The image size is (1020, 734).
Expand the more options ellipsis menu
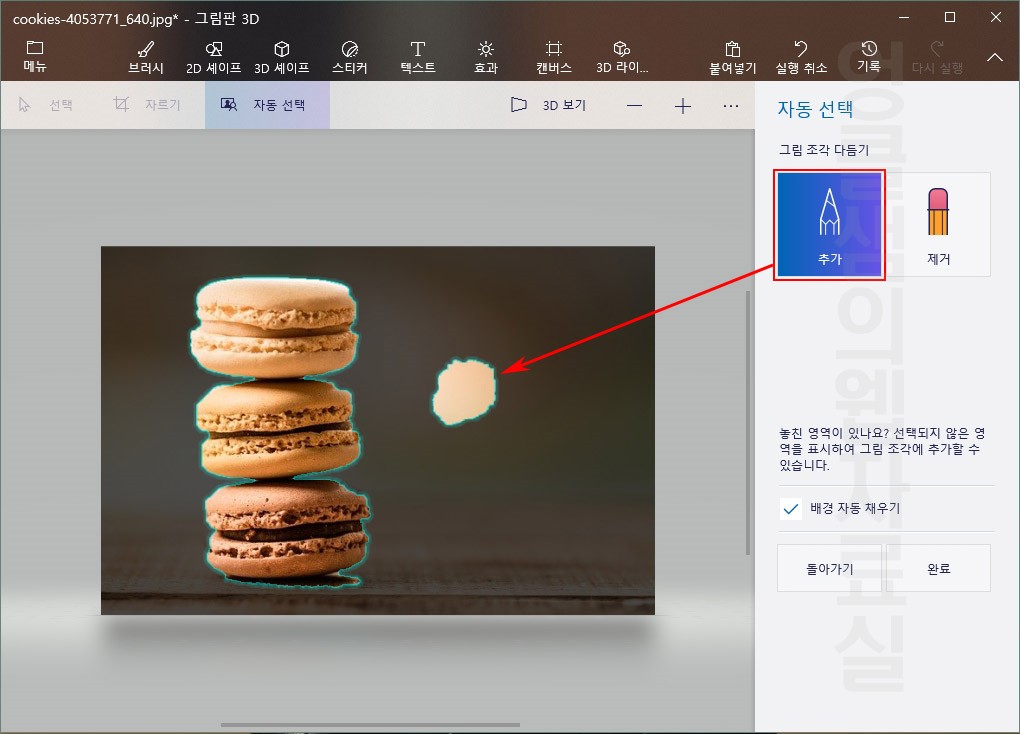tap(731, 104)
